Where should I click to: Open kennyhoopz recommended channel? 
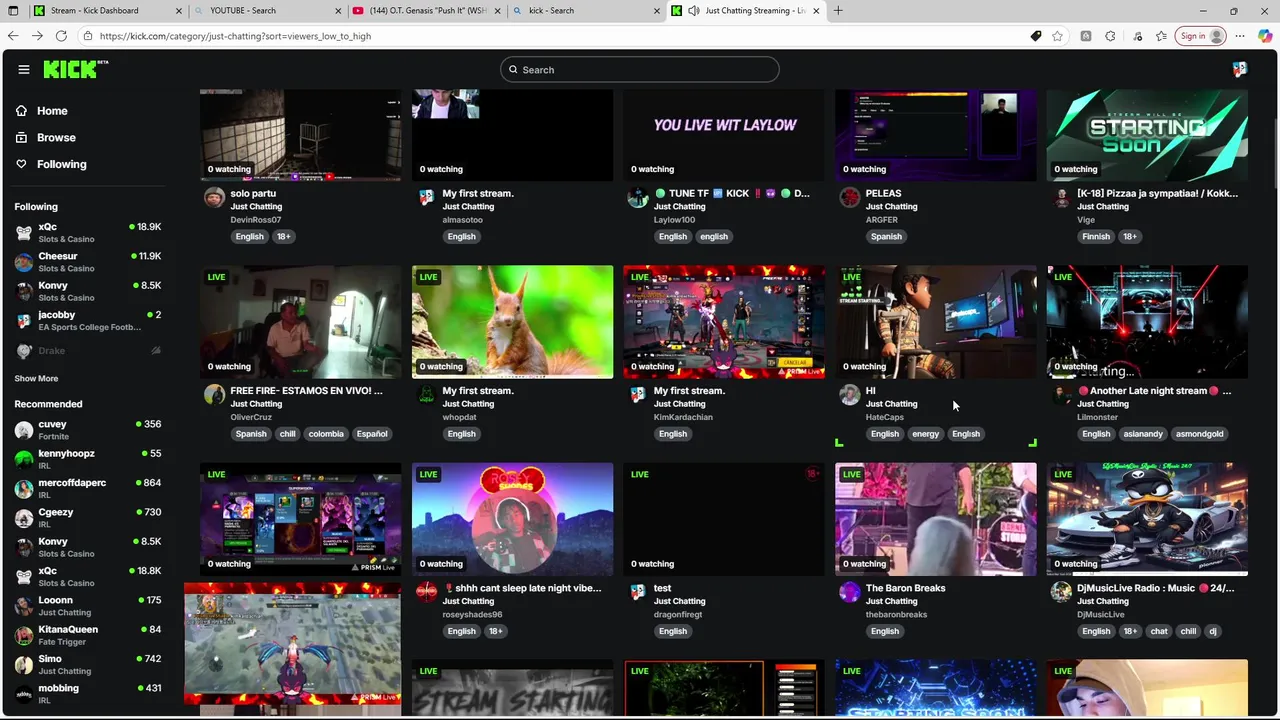88,459
